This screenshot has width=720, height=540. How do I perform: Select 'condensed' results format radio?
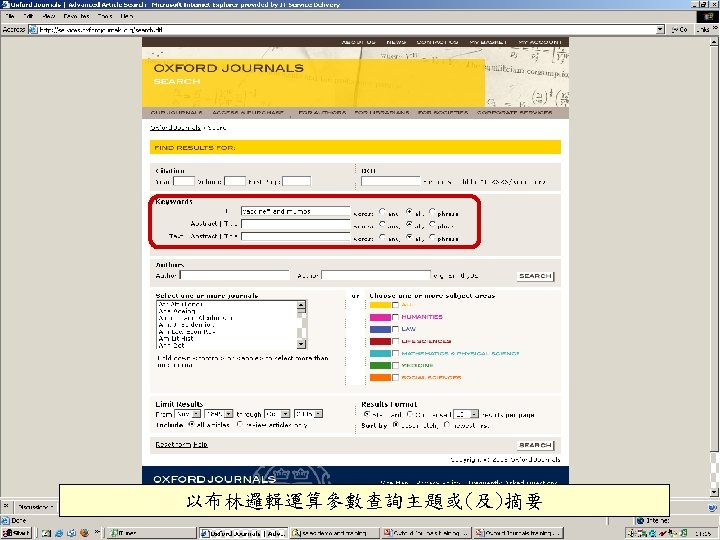coord(410,414)
